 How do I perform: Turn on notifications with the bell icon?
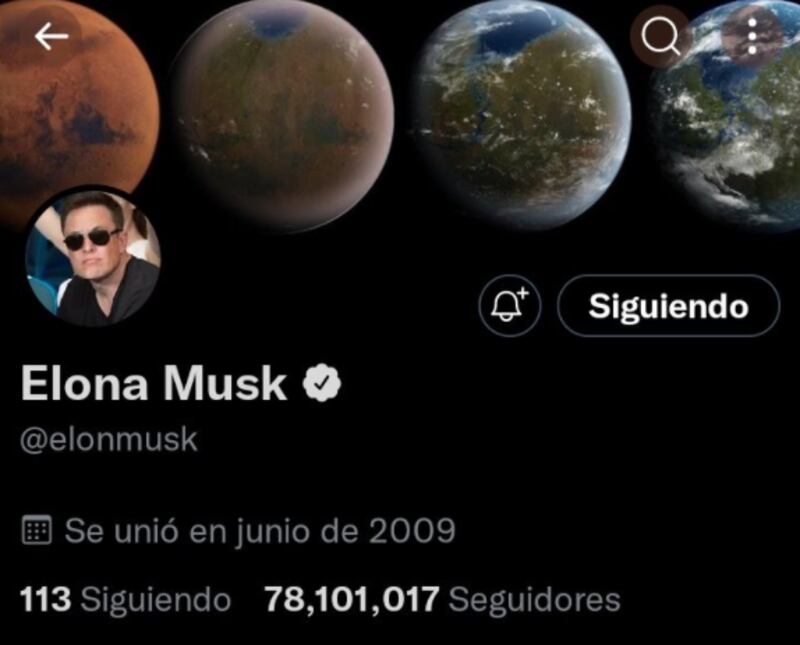(510, 305)
